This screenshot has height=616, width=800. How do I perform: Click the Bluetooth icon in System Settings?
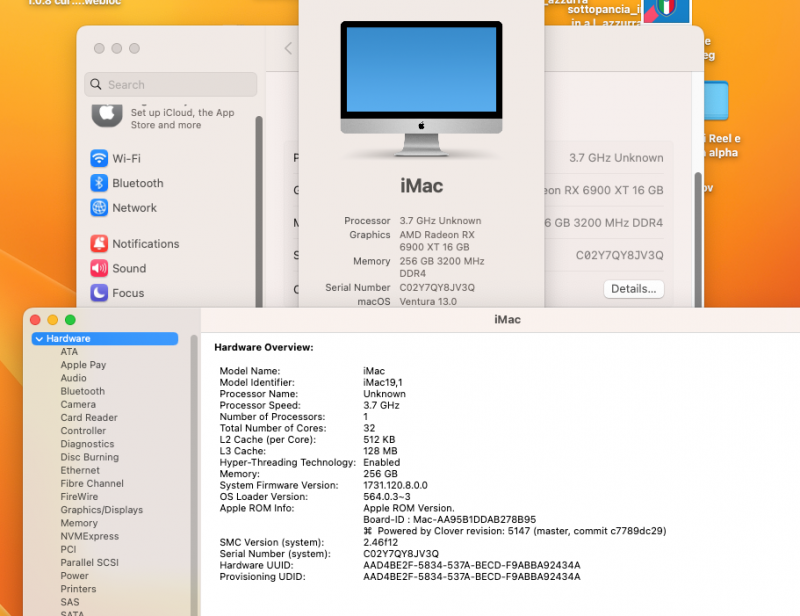coord(99,183)
